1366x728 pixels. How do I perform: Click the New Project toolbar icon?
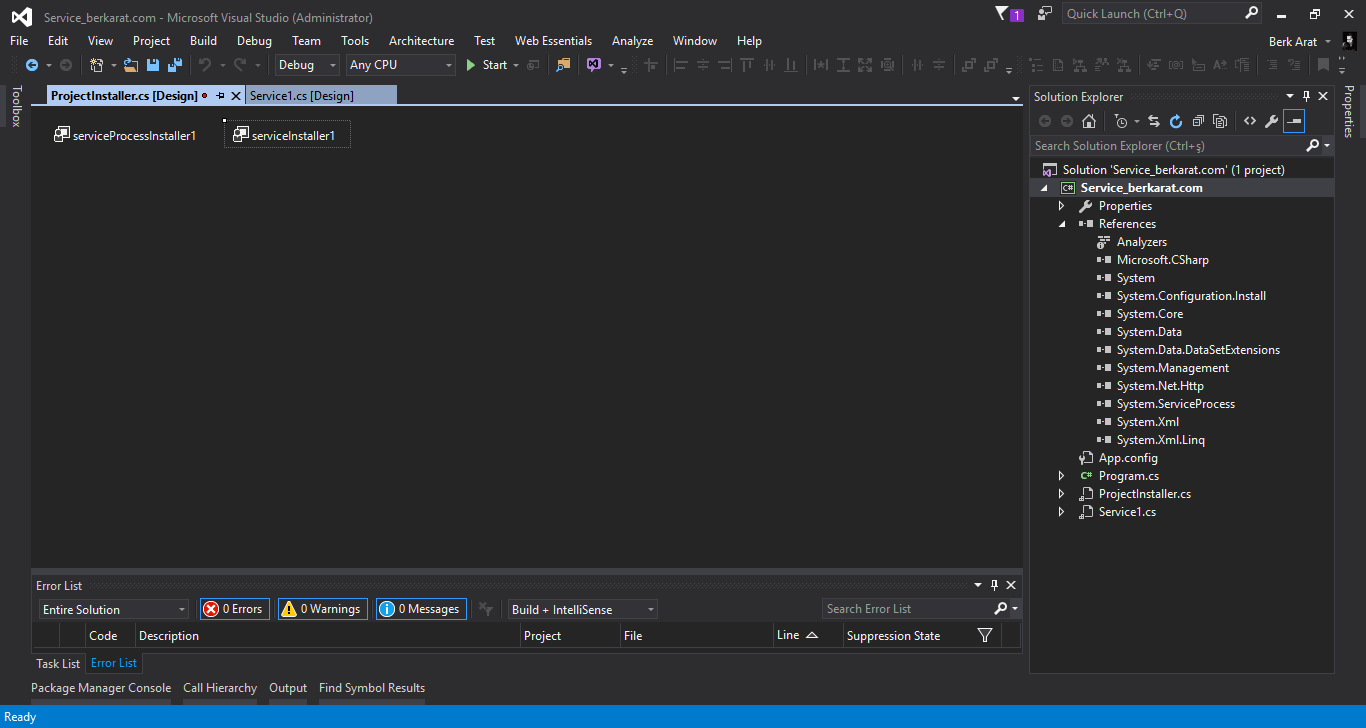point(97,65)
